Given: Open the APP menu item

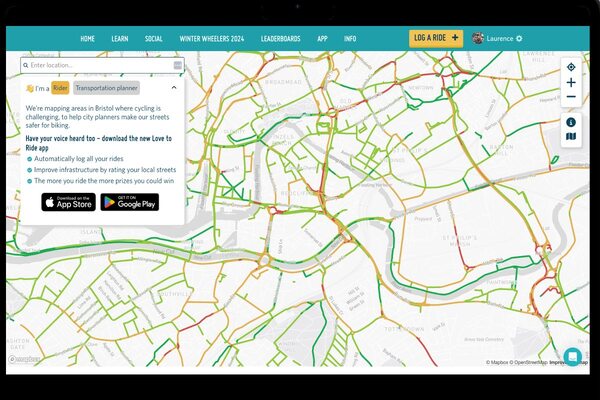Looking at the screenshot, I should tap(322, 39).
